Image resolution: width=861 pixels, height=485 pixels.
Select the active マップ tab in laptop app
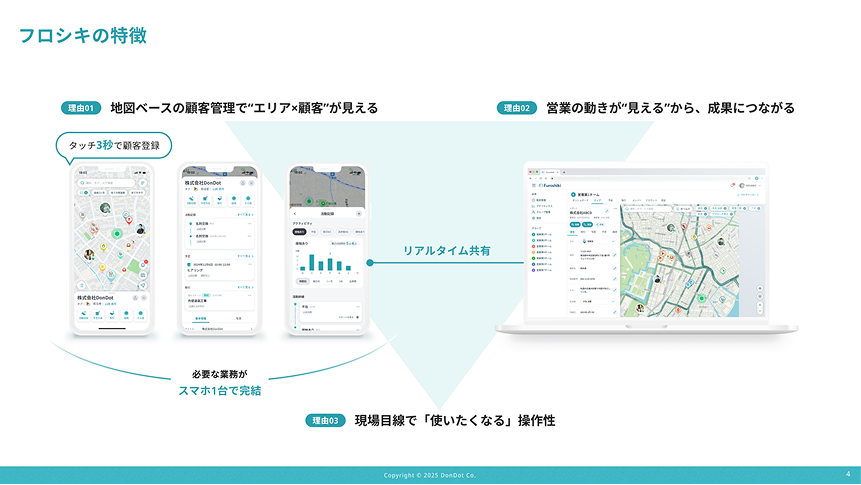(x=597, y=200)
